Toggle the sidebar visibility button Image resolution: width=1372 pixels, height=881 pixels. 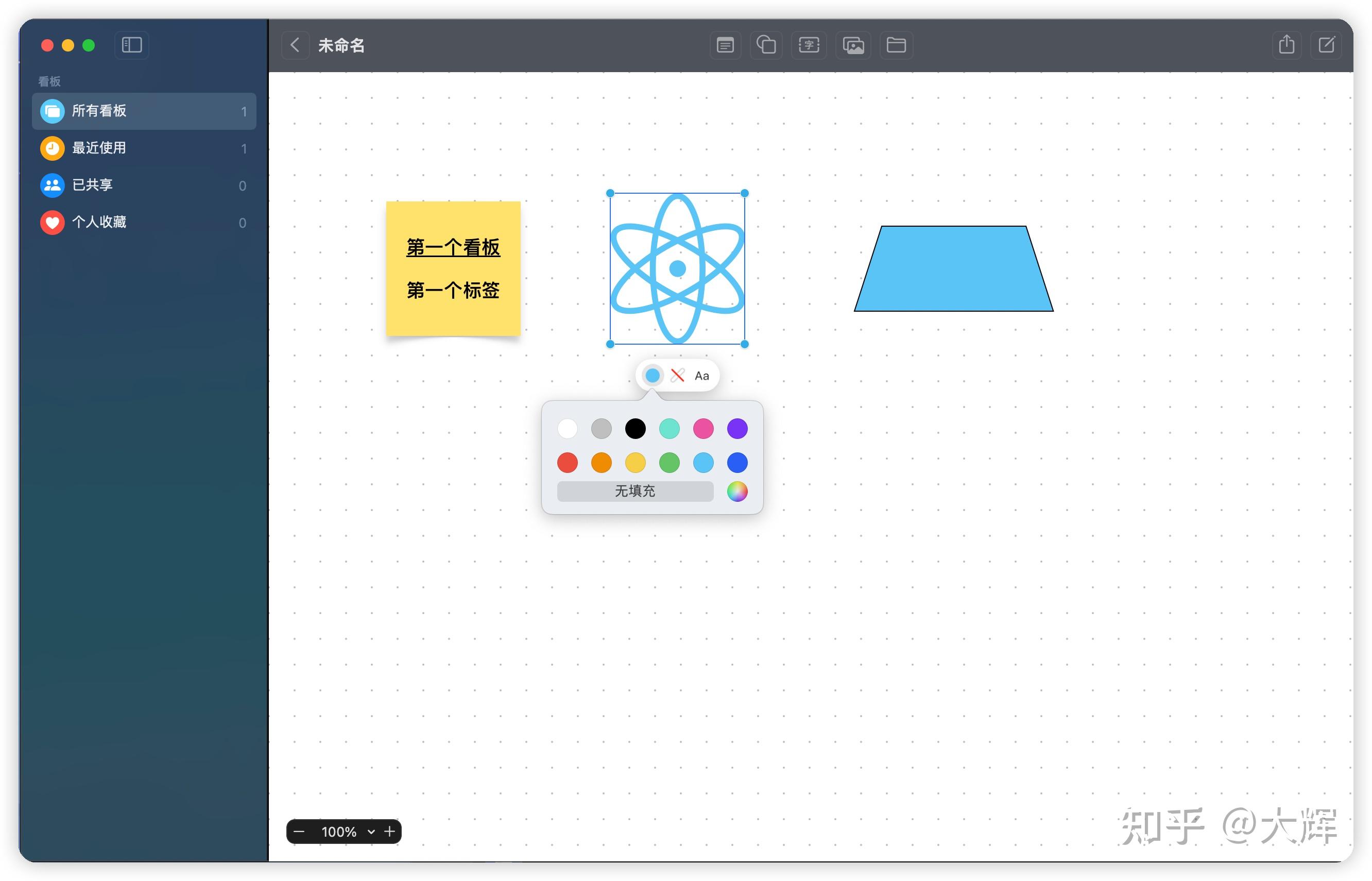click(131, 45)
